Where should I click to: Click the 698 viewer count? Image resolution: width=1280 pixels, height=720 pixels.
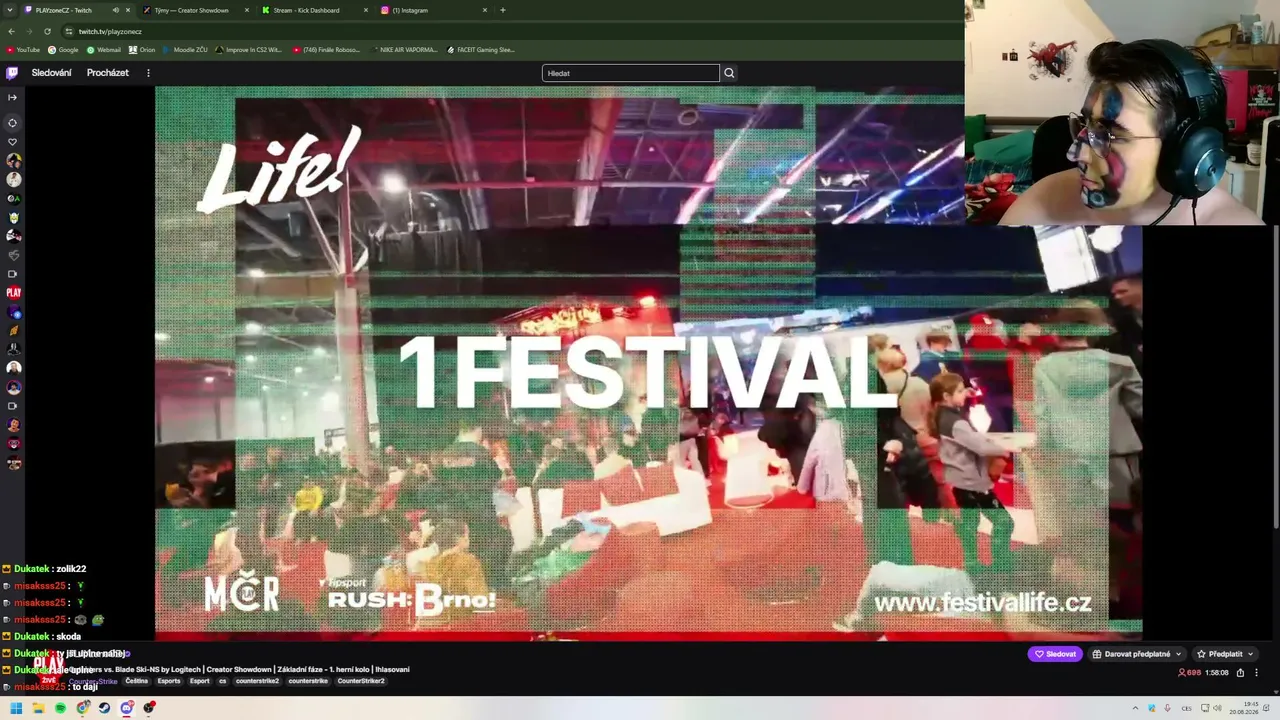[1190, 673]
